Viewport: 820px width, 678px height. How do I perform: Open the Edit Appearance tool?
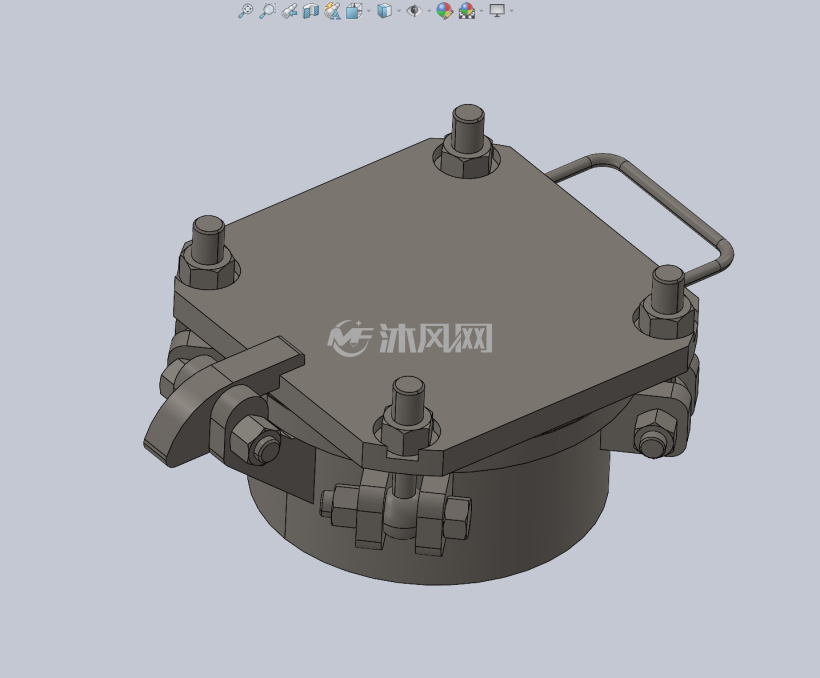click(445, 10)
